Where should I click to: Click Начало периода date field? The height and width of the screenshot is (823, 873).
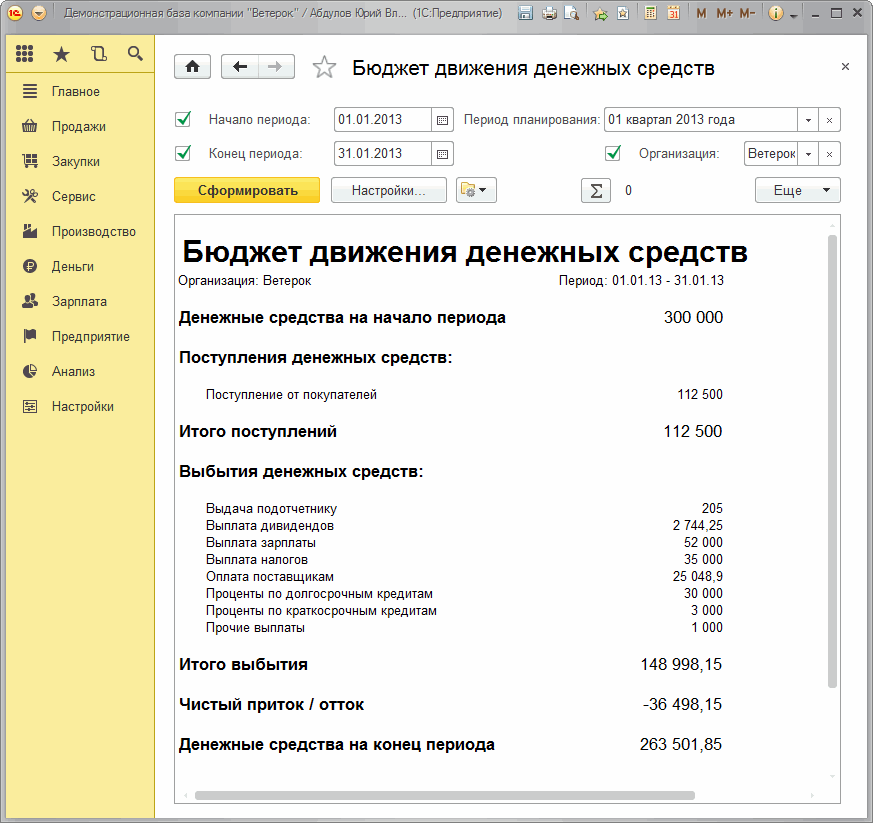pos(382,120)
